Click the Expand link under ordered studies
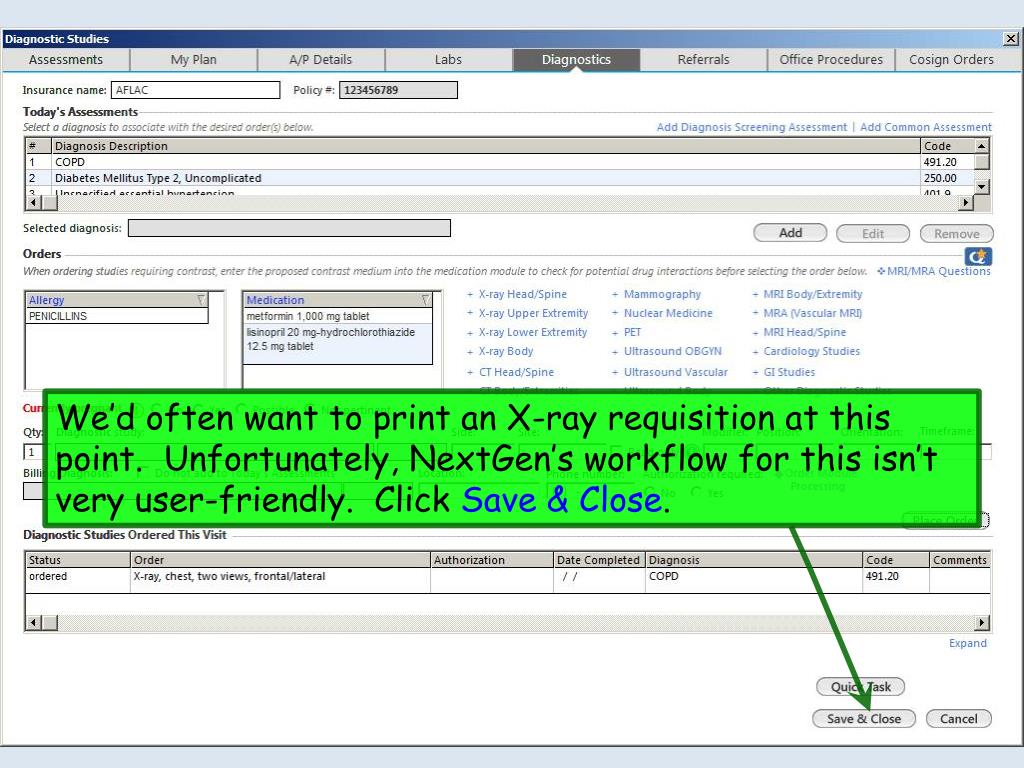The width and height of the screenshot is (1024, 768). (967, 643)
